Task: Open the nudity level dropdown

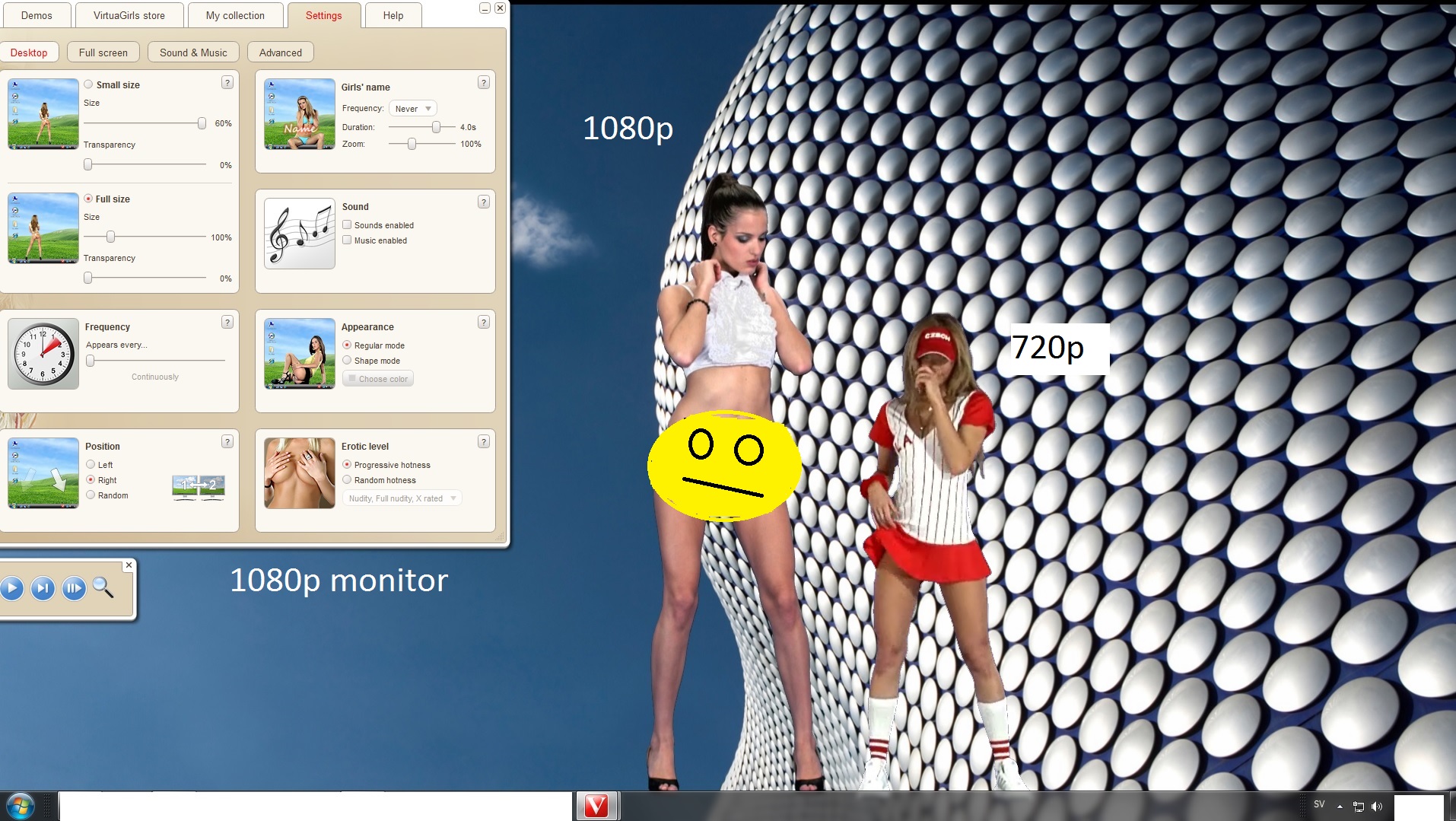Action: click(402, 498)
